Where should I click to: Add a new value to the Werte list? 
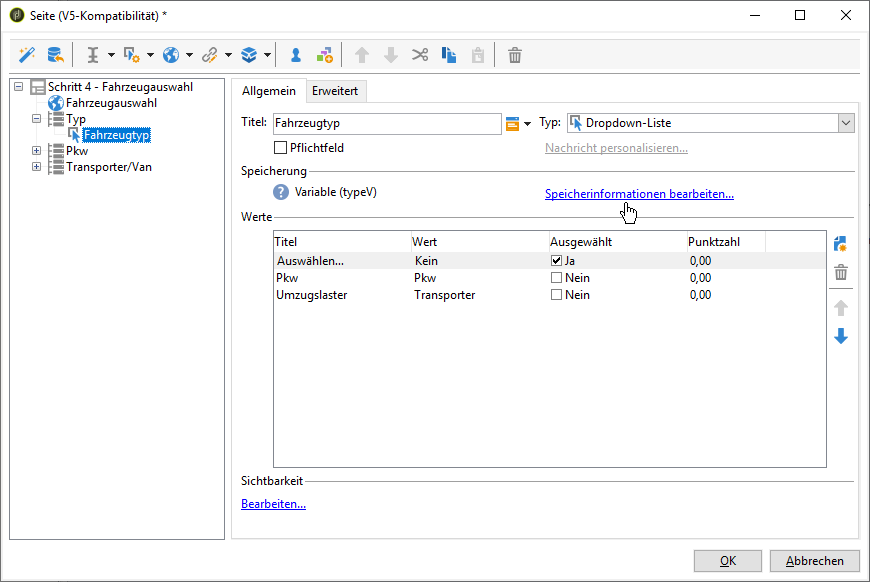pos(841,244)
